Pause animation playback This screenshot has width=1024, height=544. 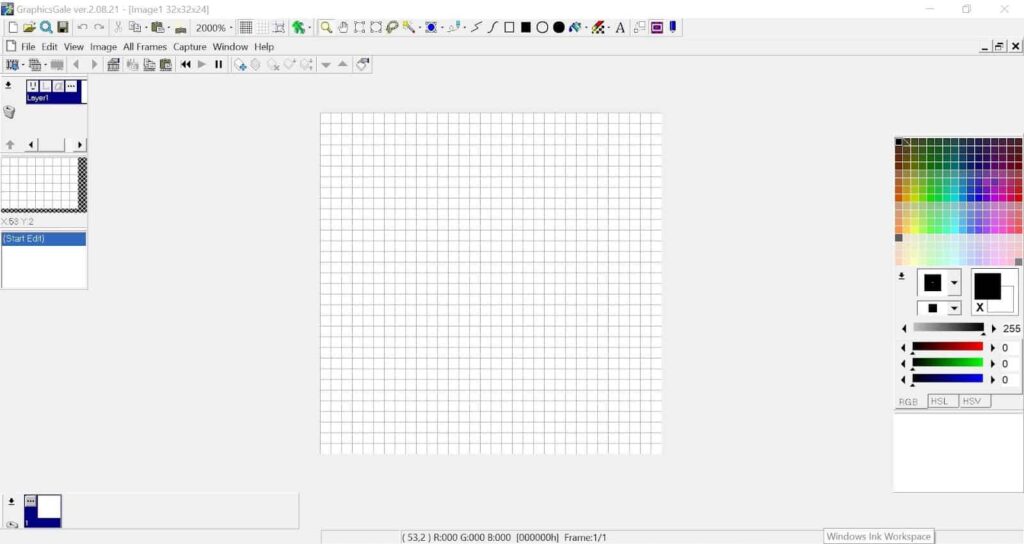[219, 65]
